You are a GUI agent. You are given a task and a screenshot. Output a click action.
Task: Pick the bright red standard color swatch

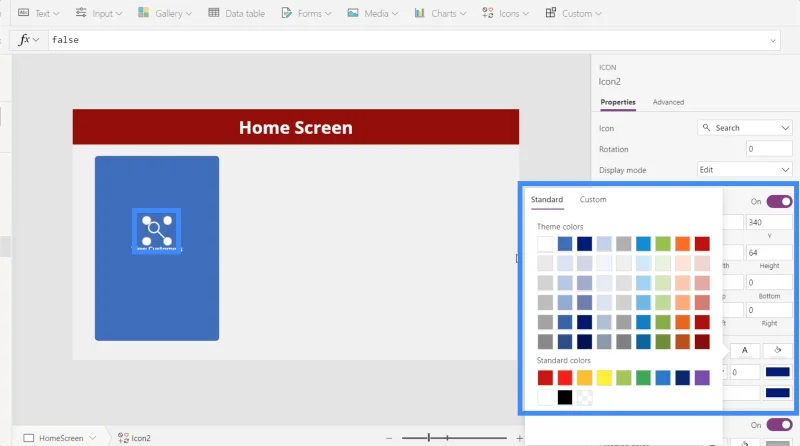(565, 378)
